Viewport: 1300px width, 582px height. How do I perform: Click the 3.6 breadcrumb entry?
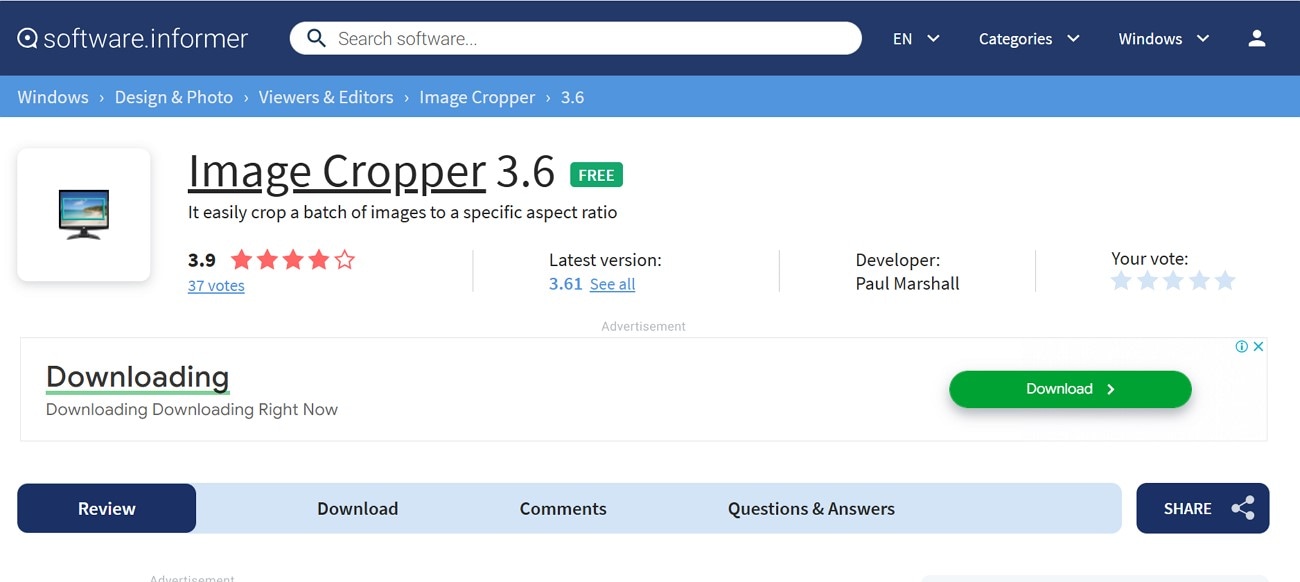[572, 97]
